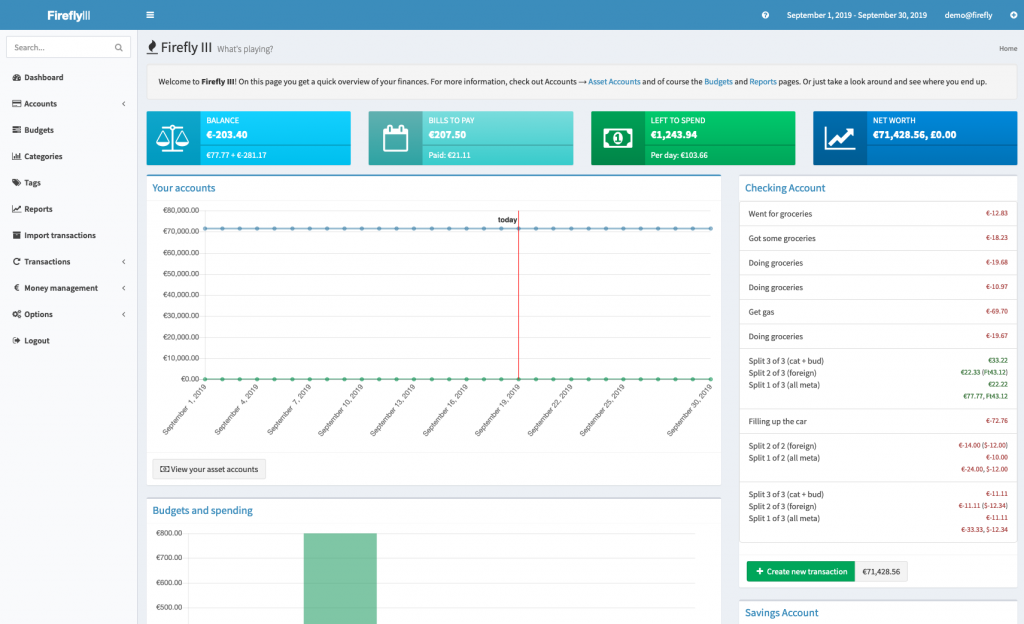Open the Tags page
The width and height of the screenshot is (1024, 624).
(x=33, y=182)
